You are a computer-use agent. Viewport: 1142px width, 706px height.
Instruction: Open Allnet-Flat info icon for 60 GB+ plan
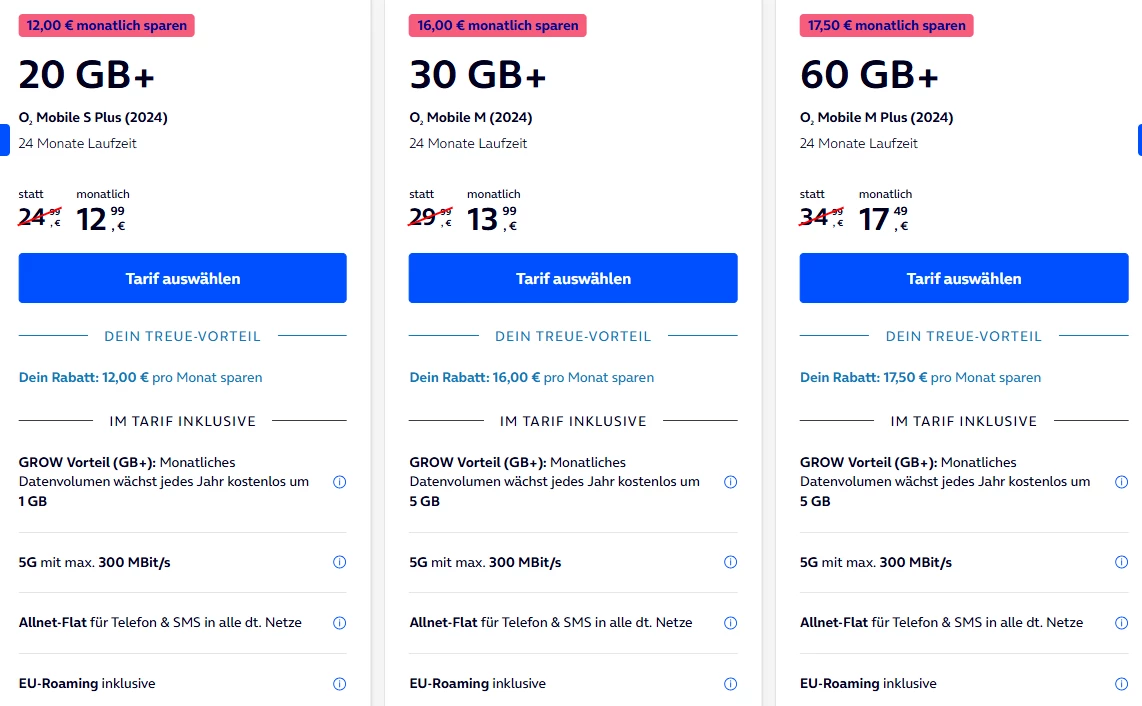[x=1121, y=623]
